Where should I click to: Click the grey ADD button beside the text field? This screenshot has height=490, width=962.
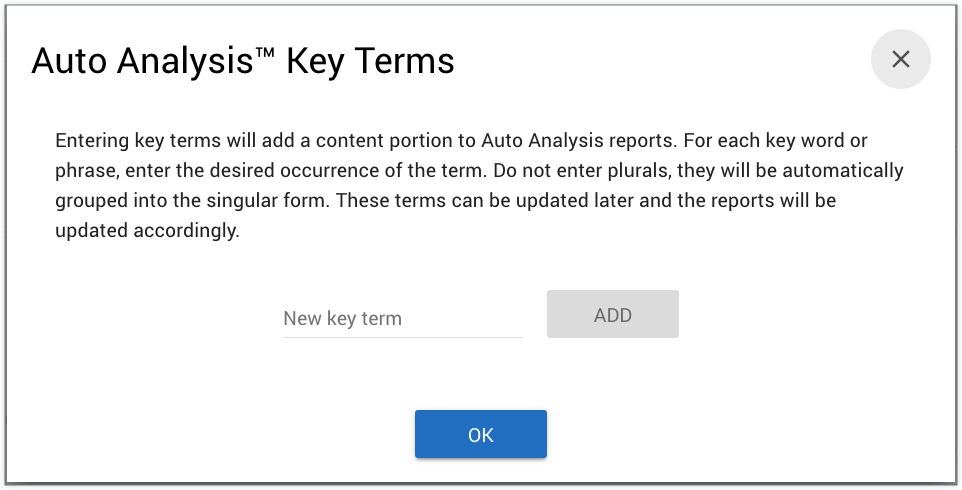click(x=612, y=315)
